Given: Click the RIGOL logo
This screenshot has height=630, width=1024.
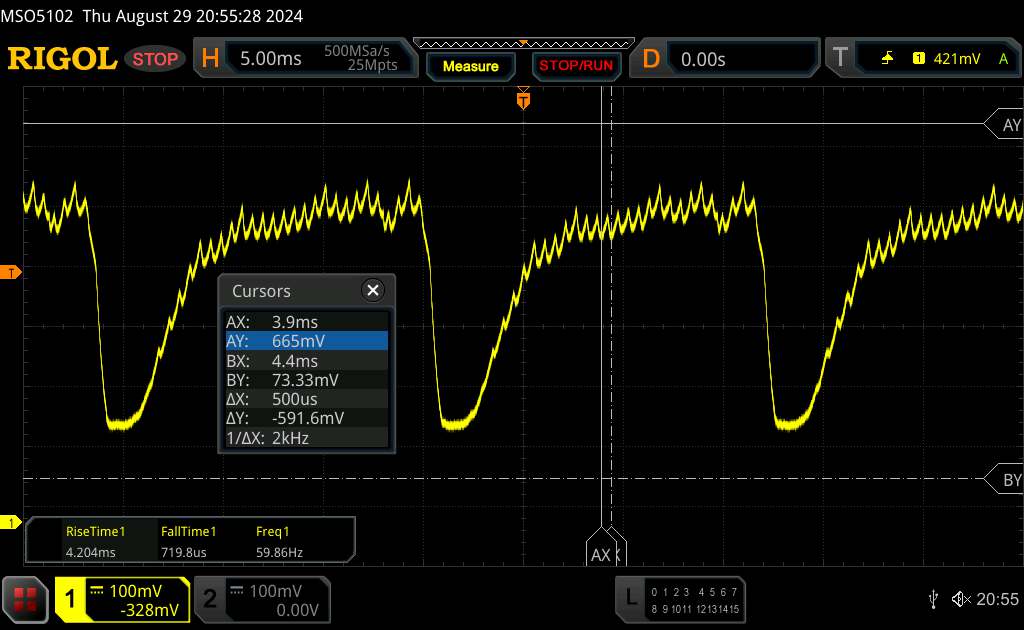Looking at the screenshot, I should [x=62, y=59].
